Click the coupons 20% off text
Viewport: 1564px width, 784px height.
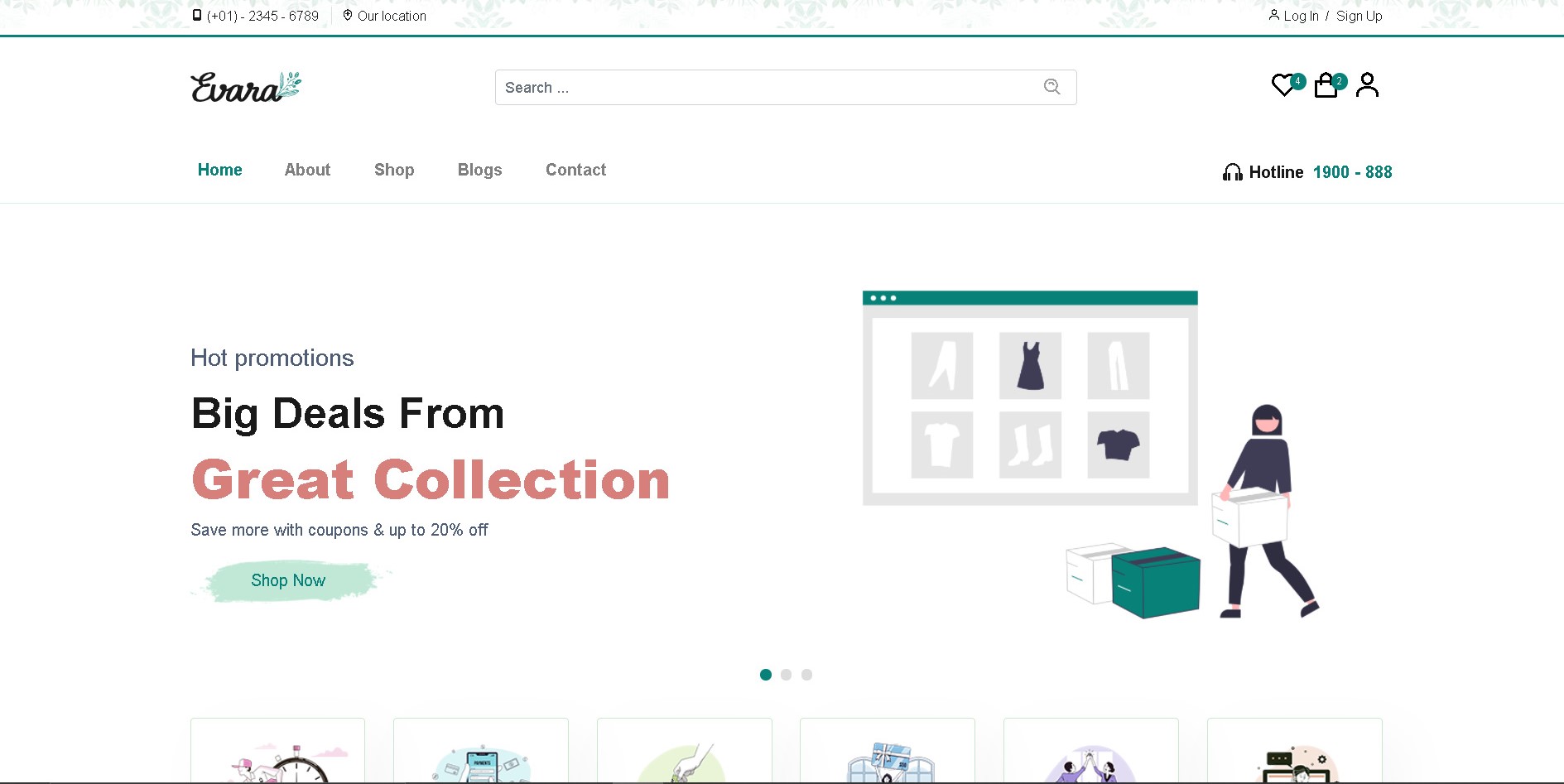pyautogui.click(x=339, y=530)
